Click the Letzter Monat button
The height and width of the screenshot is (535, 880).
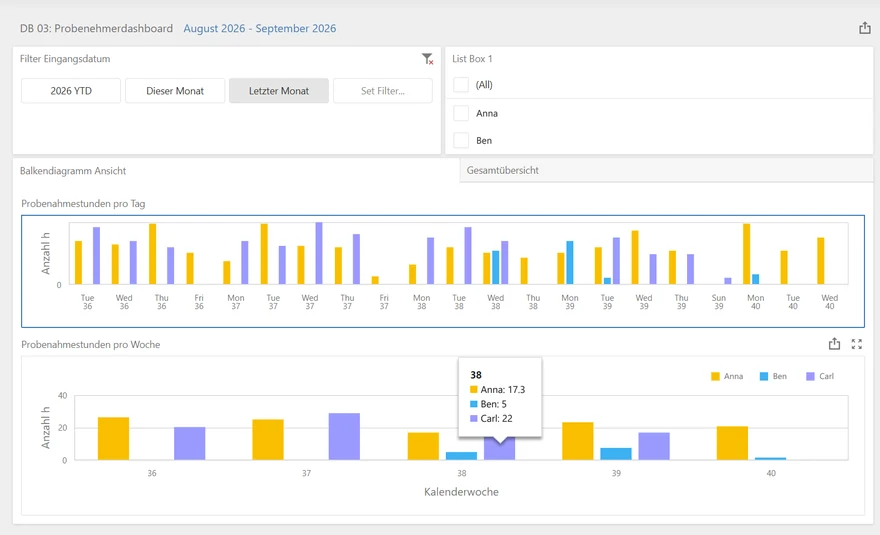coord(279,91)
